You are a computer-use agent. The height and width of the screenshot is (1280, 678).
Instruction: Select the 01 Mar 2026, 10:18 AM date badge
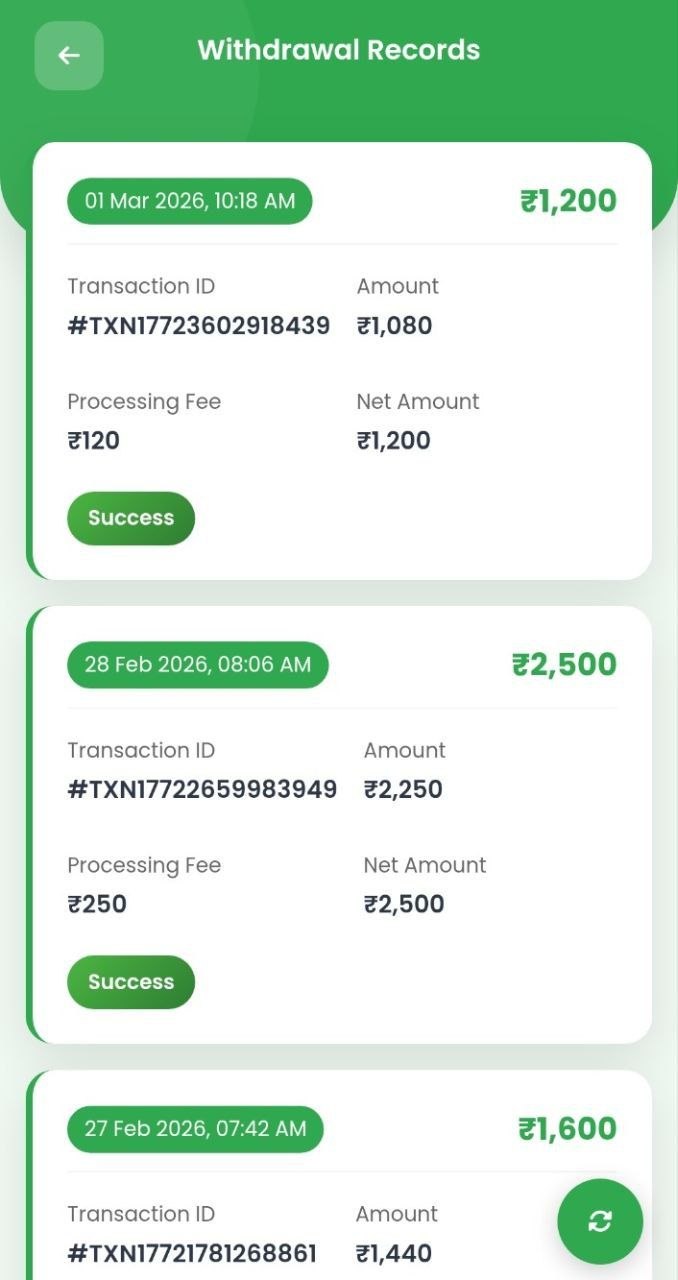(x=190, y=201)
